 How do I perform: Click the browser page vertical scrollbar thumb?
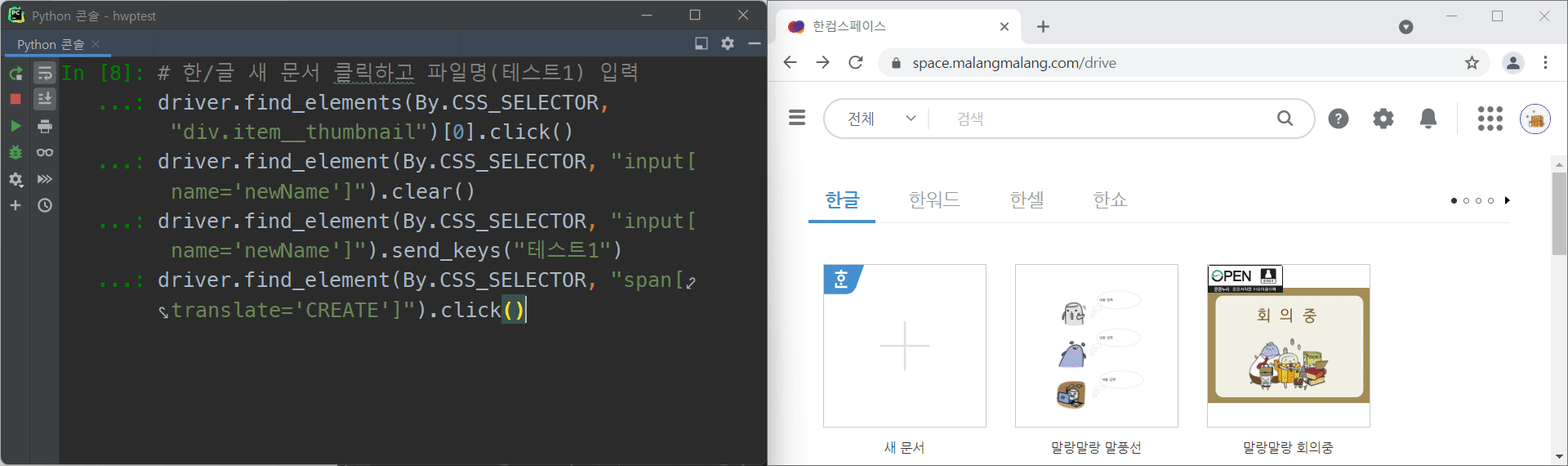(x=1559, y=214)
